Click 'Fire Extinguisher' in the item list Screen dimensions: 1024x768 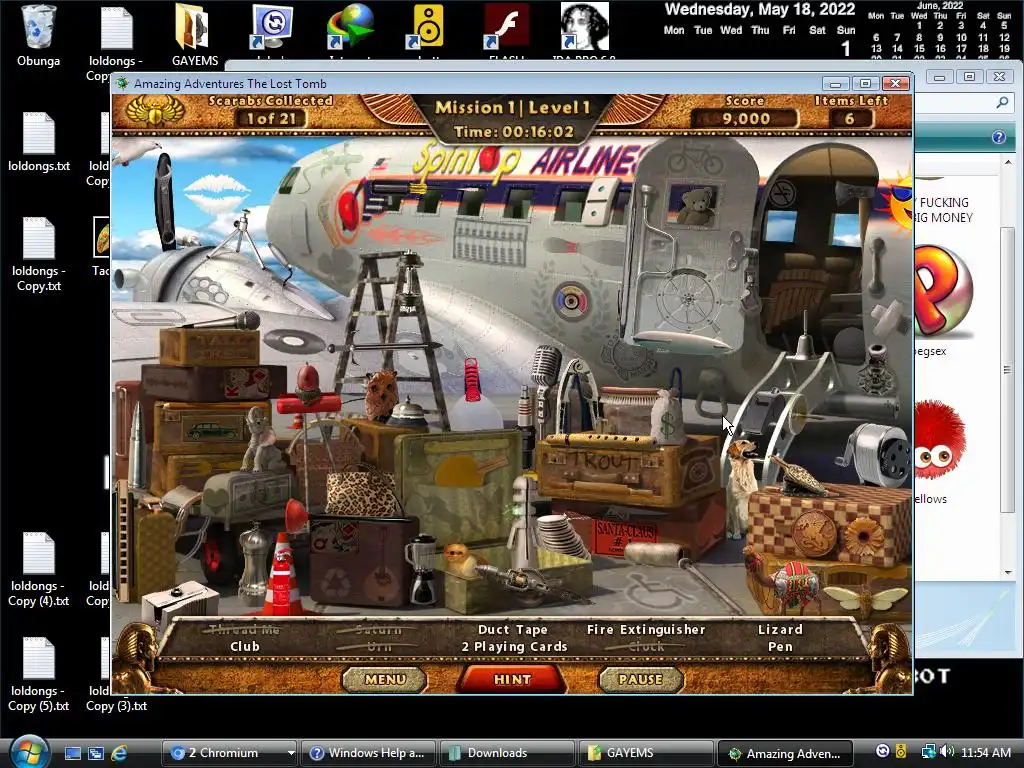(x=646, y=630)
